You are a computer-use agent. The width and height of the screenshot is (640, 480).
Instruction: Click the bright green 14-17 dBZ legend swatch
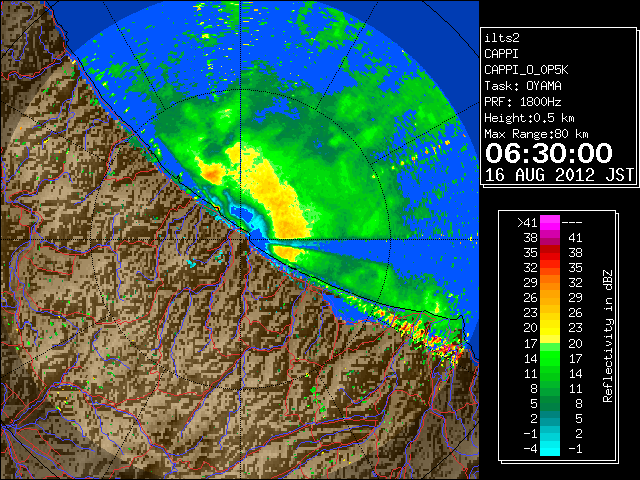click(x=550, y=358)
